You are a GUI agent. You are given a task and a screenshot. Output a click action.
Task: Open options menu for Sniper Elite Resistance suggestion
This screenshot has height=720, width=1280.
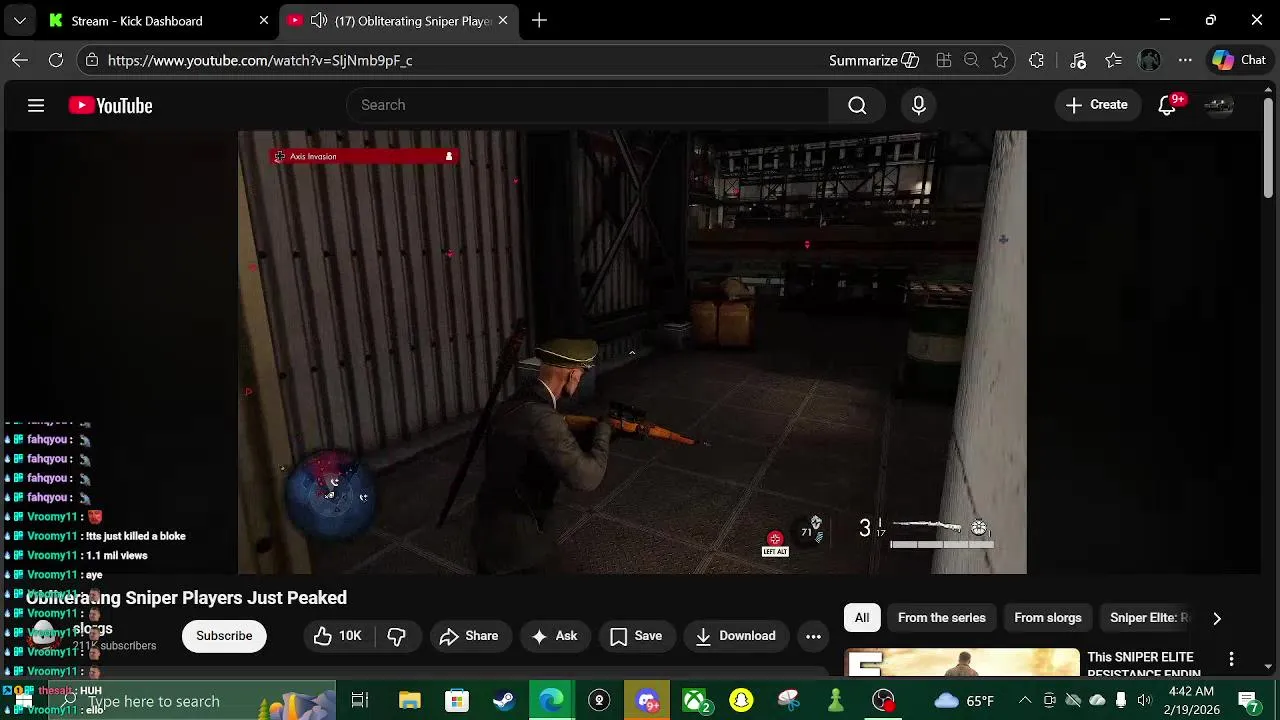click(1231, 659)
